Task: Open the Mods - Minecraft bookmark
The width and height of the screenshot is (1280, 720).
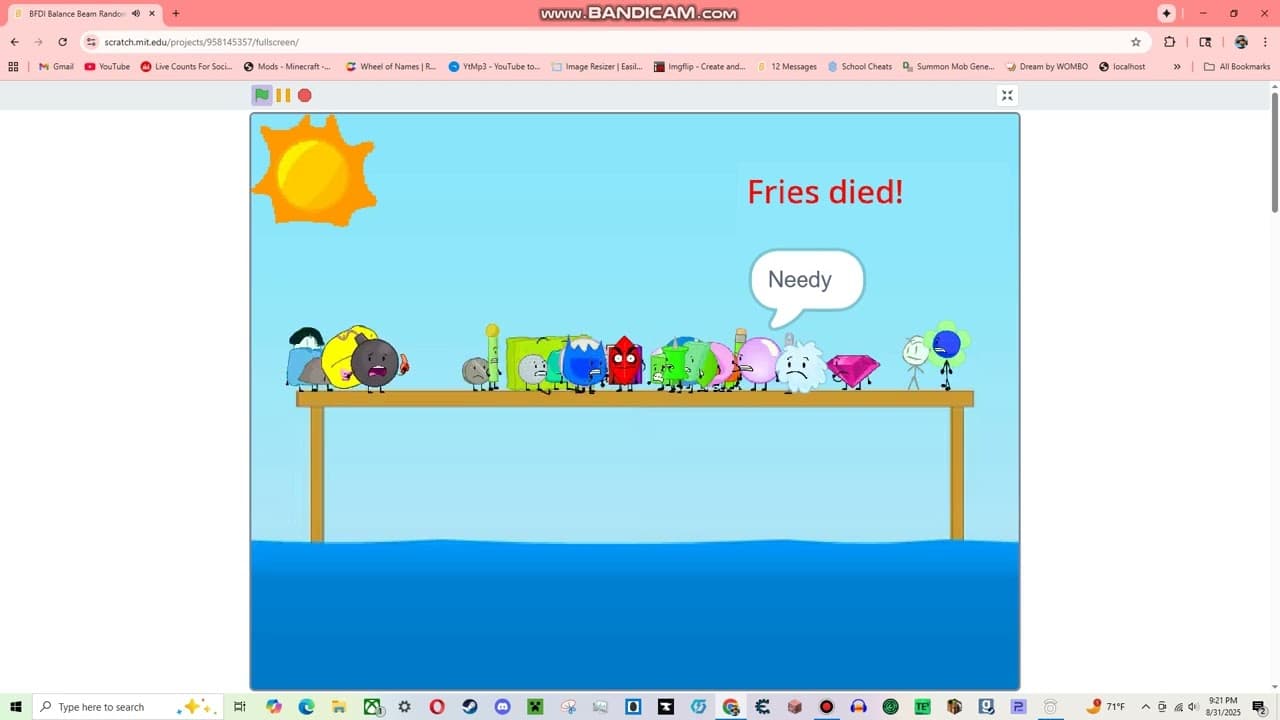Action: pos(287,67)
